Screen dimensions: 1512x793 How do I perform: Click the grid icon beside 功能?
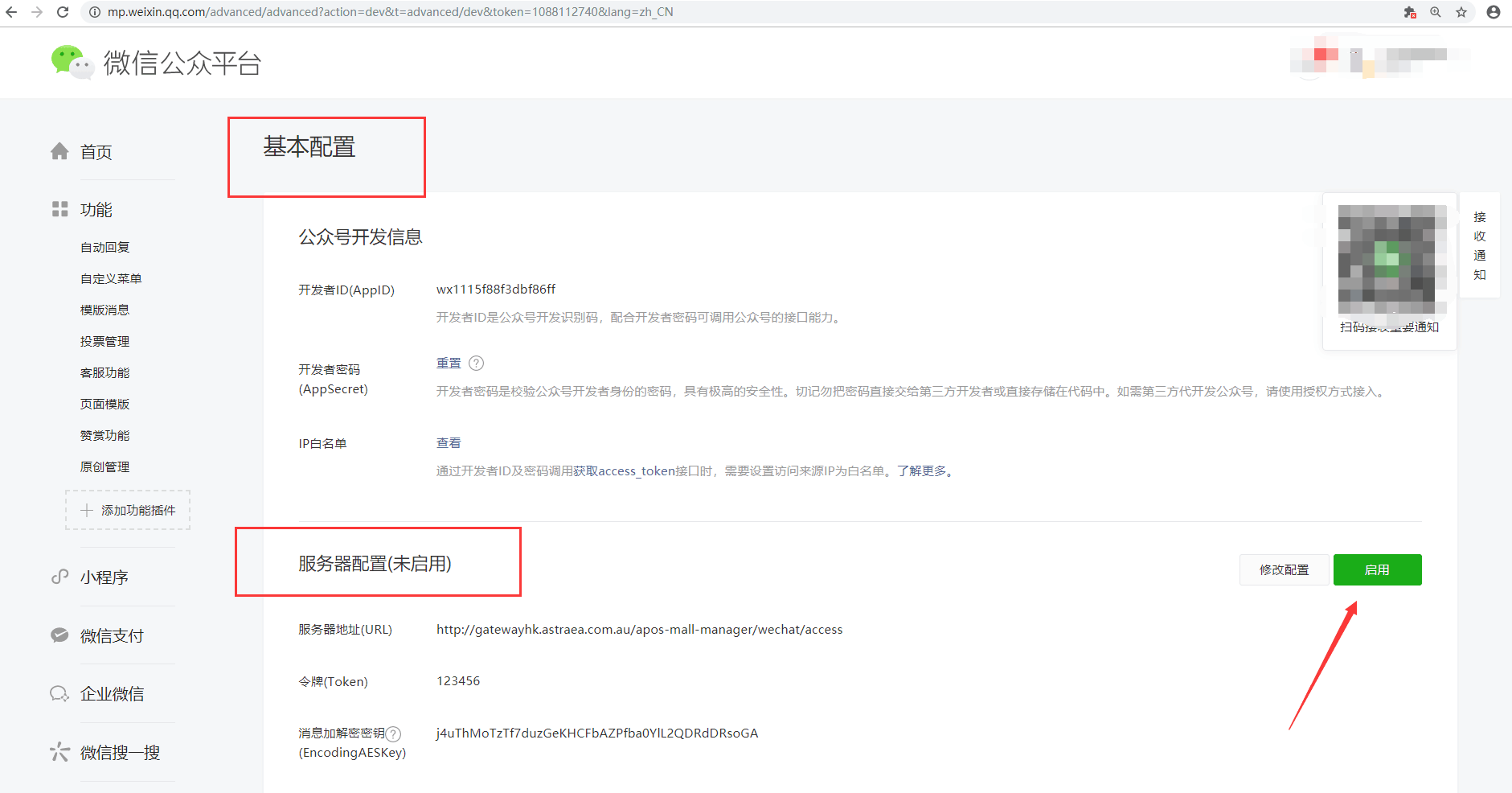tap(59, 209)
